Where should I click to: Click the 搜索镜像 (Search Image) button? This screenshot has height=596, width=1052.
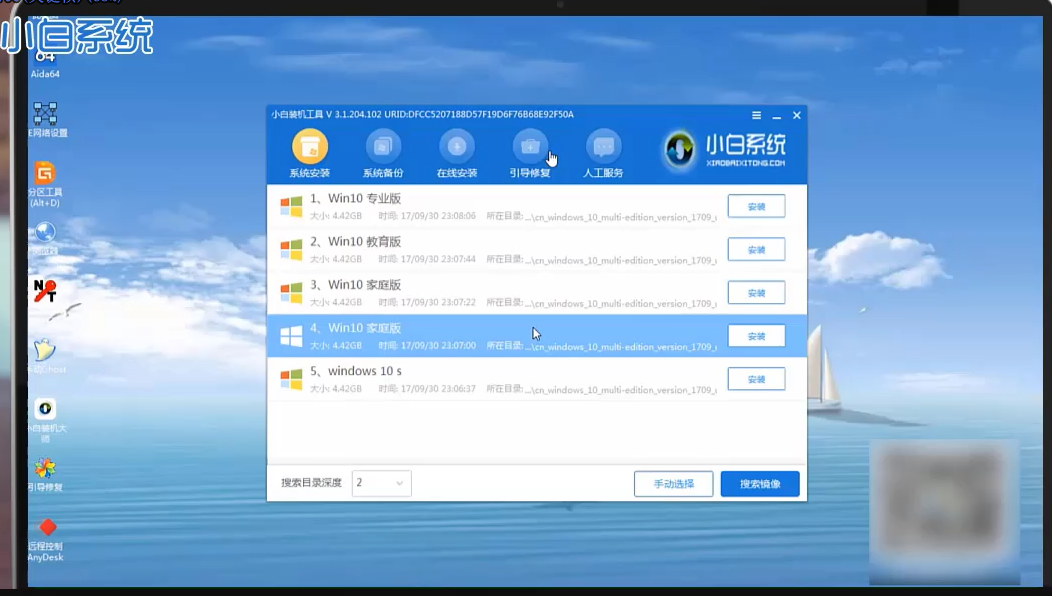760,483
